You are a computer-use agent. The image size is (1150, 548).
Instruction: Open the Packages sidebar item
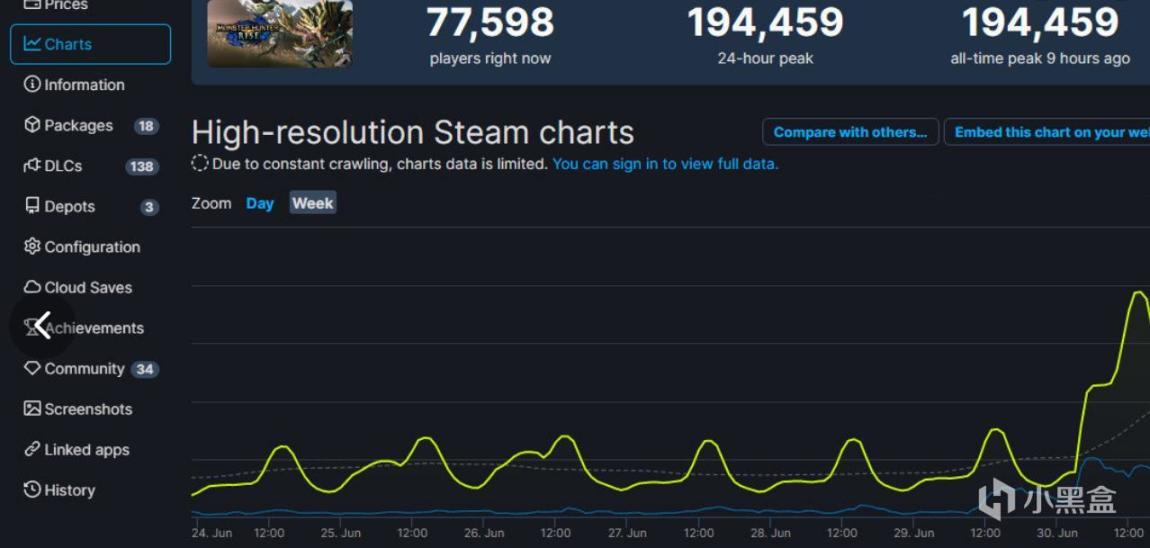[x=90, y=125]
